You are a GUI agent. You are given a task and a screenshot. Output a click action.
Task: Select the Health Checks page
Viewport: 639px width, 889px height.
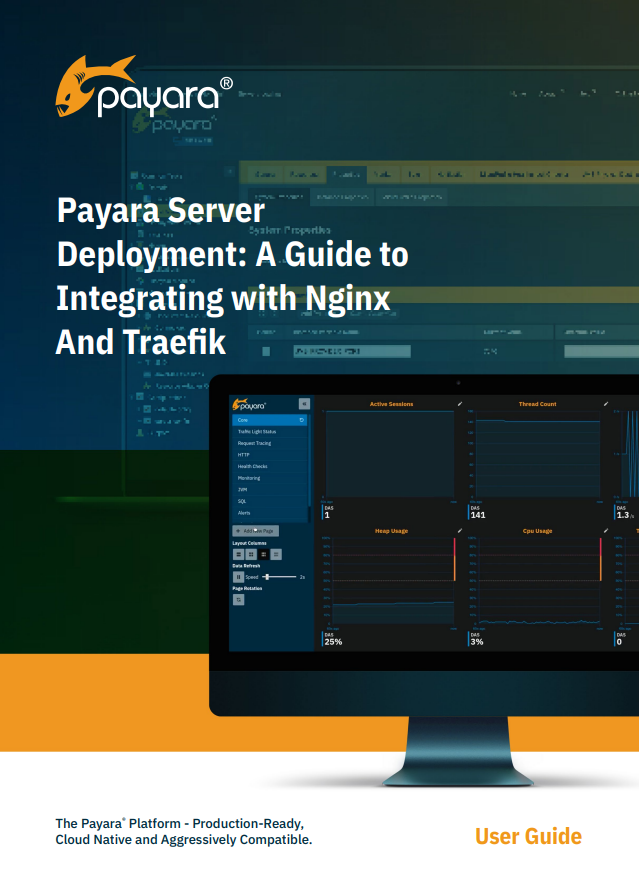[x=252, y=467]
